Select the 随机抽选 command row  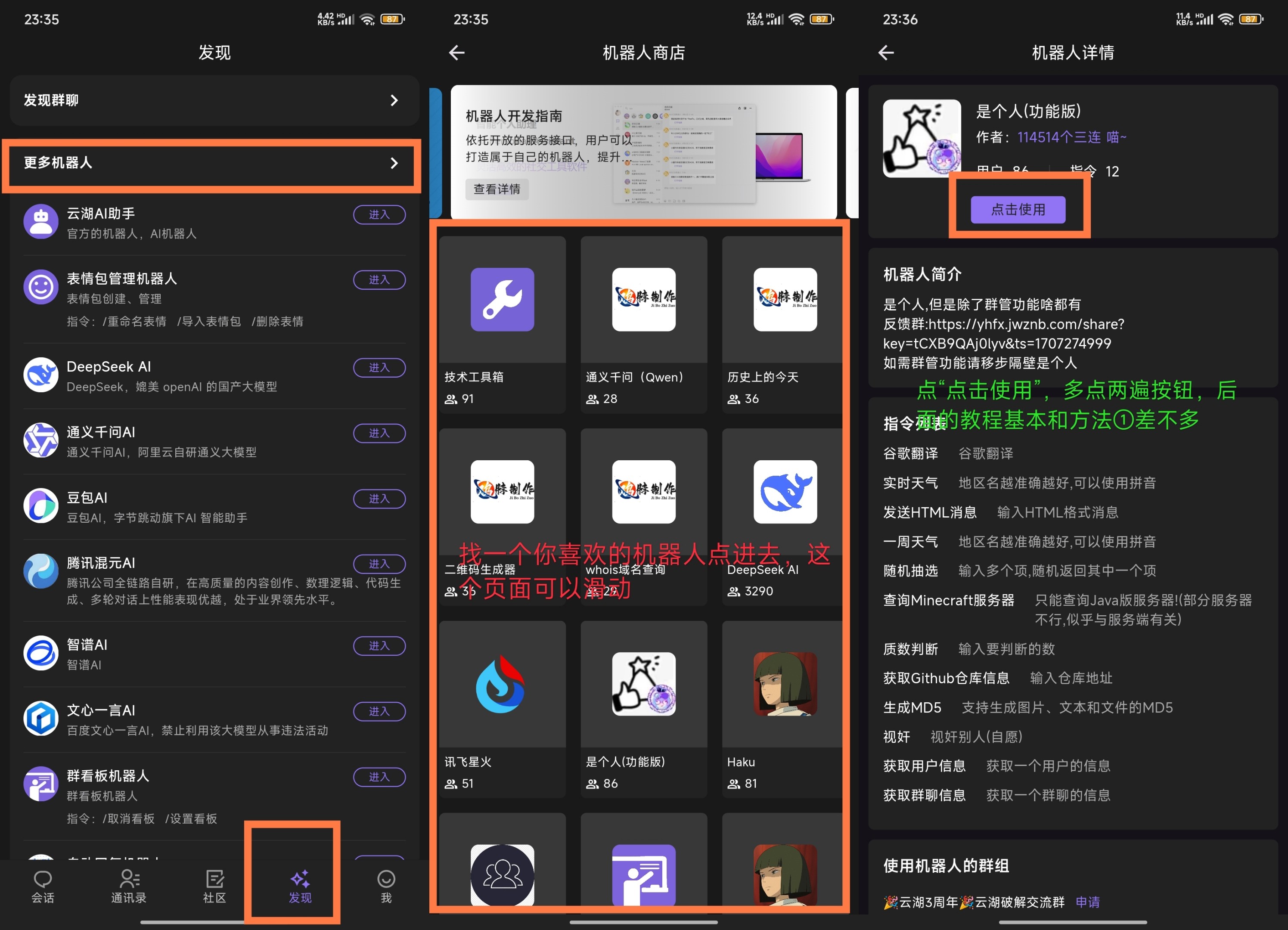1072,570
